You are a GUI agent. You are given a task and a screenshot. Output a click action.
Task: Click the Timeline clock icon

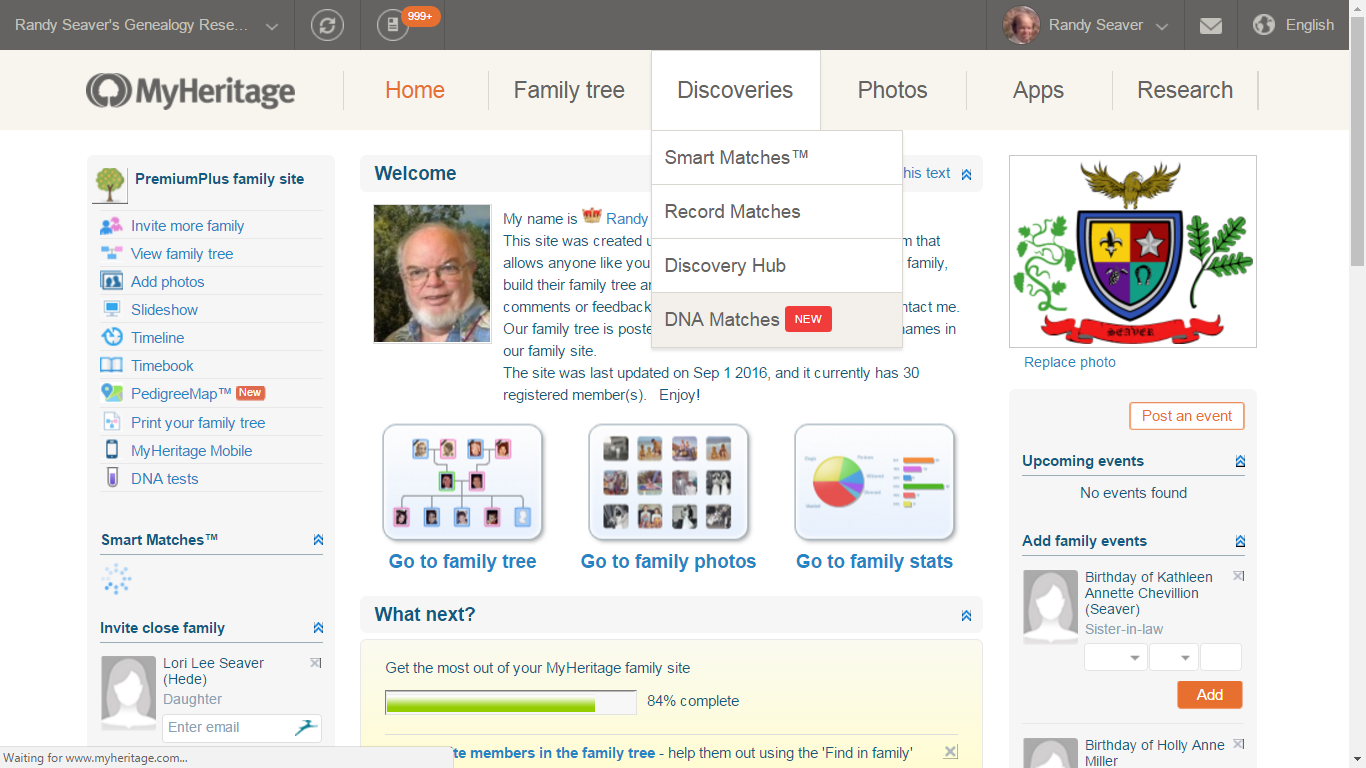pyautogui.click(x=112, y=338)
